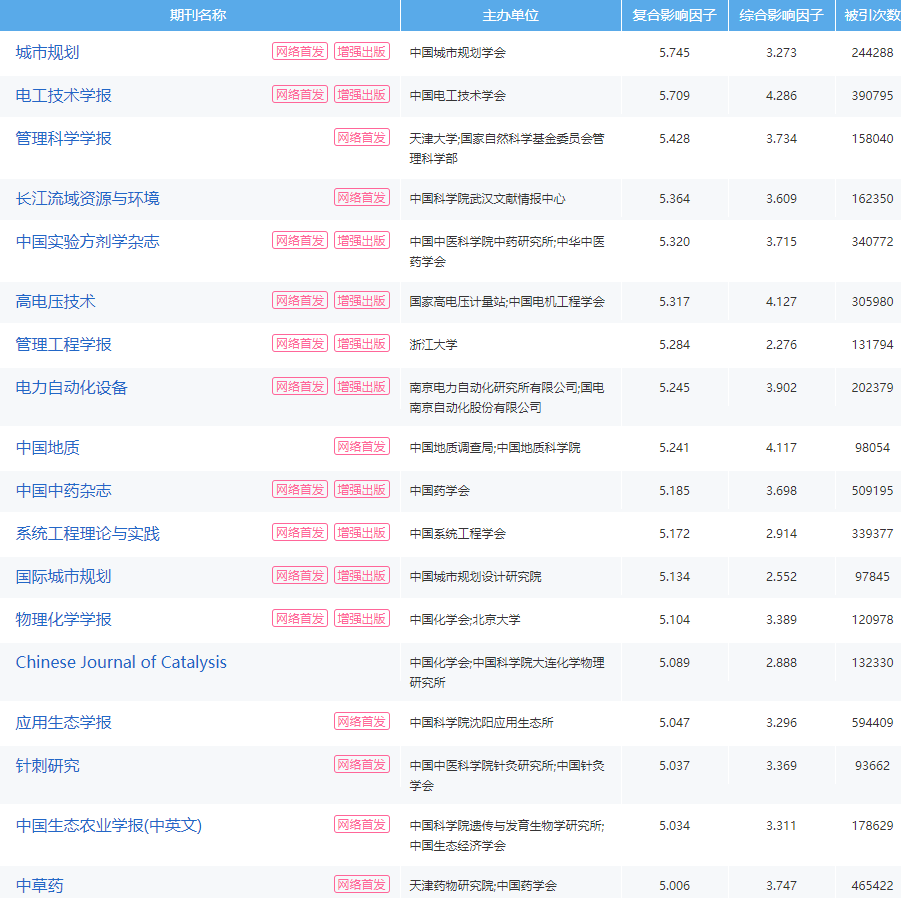Click 增强出版 tag on 电力自动化设备 row
The width and height of the screenshot is (901, 898).
click(x=362, y=387)
